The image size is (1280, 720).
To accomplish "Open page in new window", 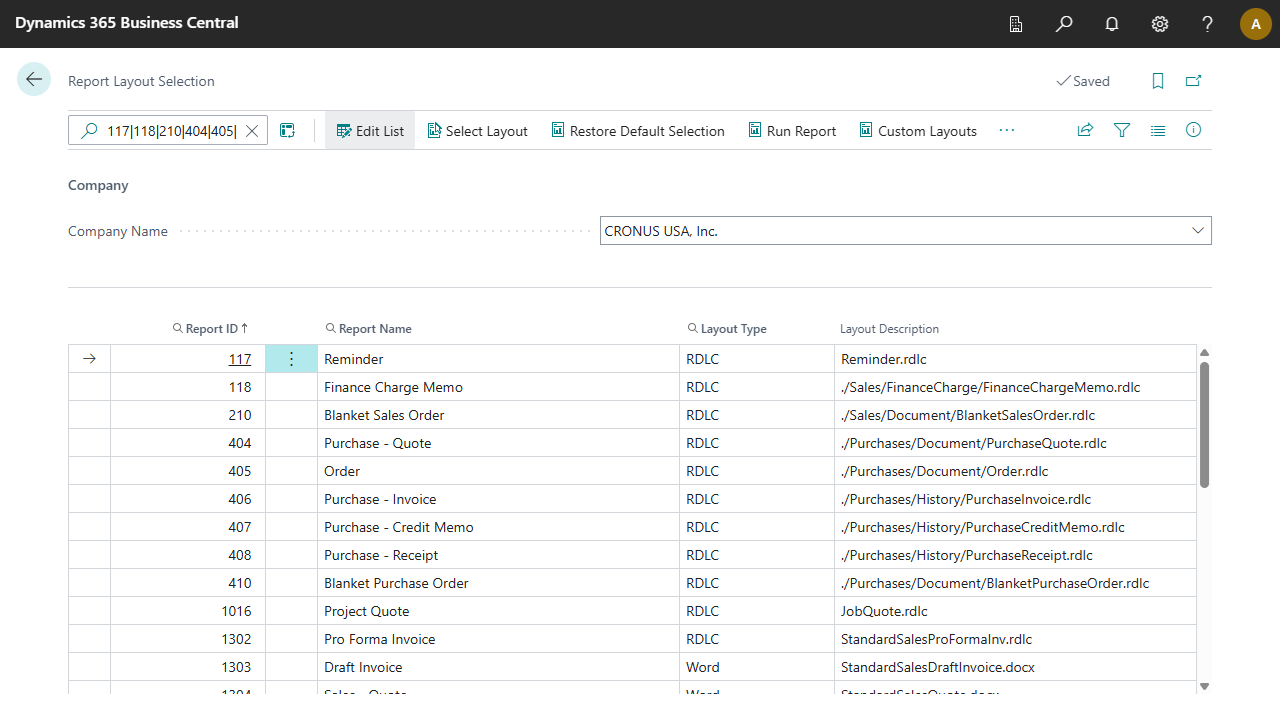I will 1193,81.
